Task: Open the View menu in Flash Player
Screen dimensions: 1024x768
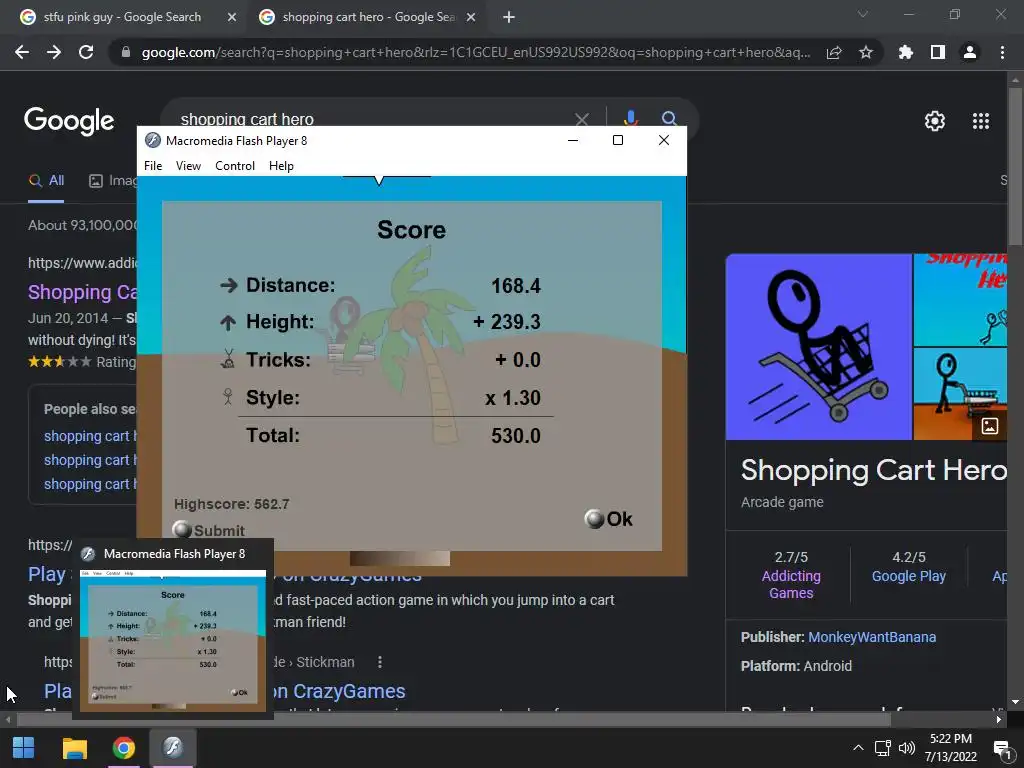Action: [x=188, y=166]
